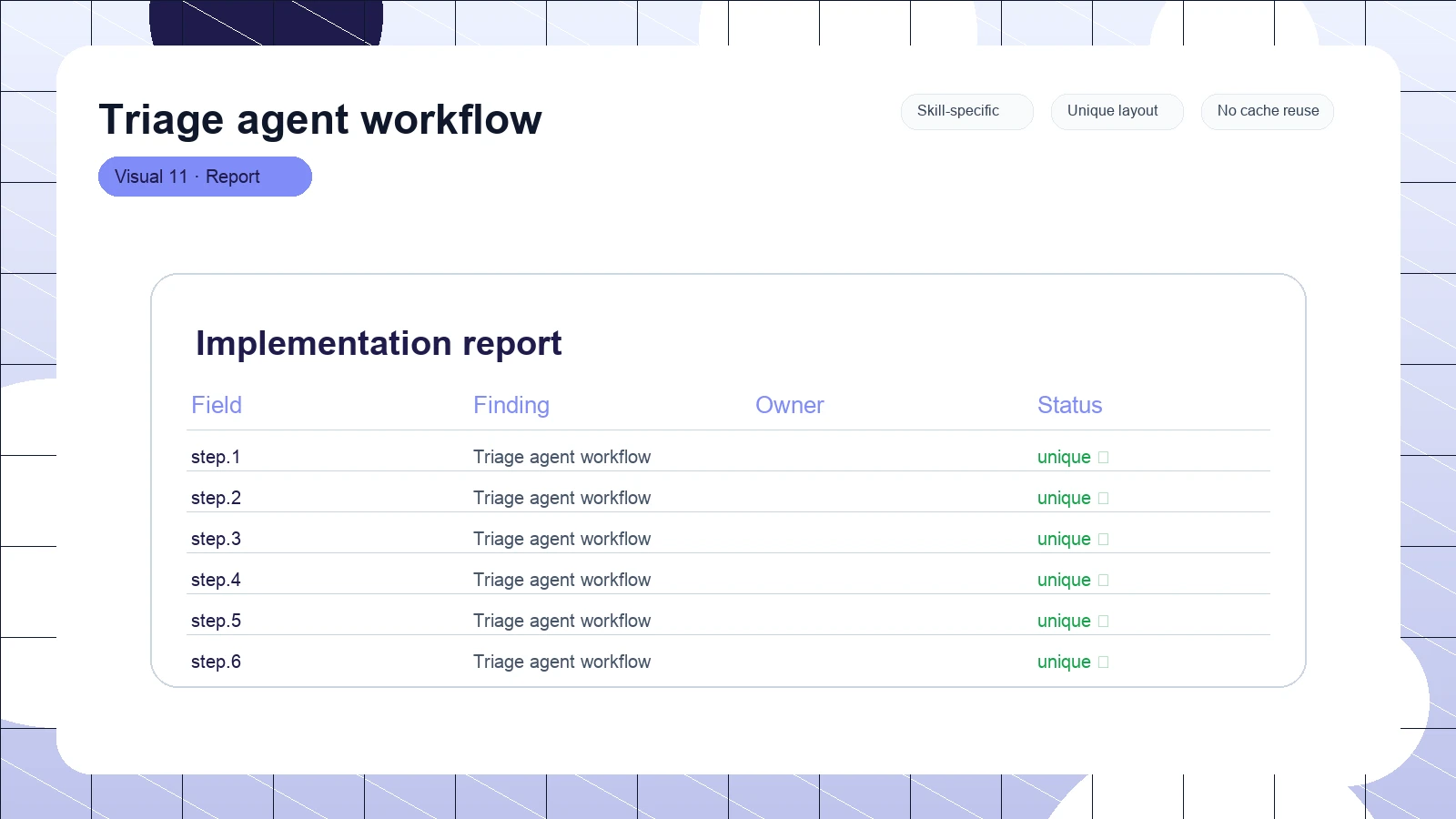The width and height of the screenshot is (1456, 819).
Task: Click the Implementation report heading
Action: tap(379, 343)
